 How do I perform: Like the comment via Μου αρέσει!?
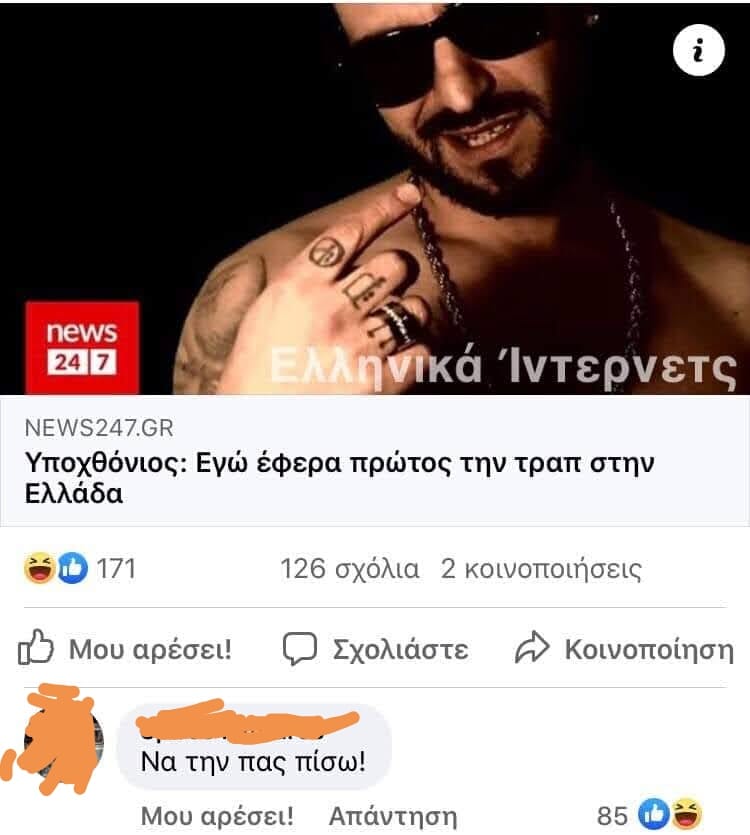pos(217,816)
